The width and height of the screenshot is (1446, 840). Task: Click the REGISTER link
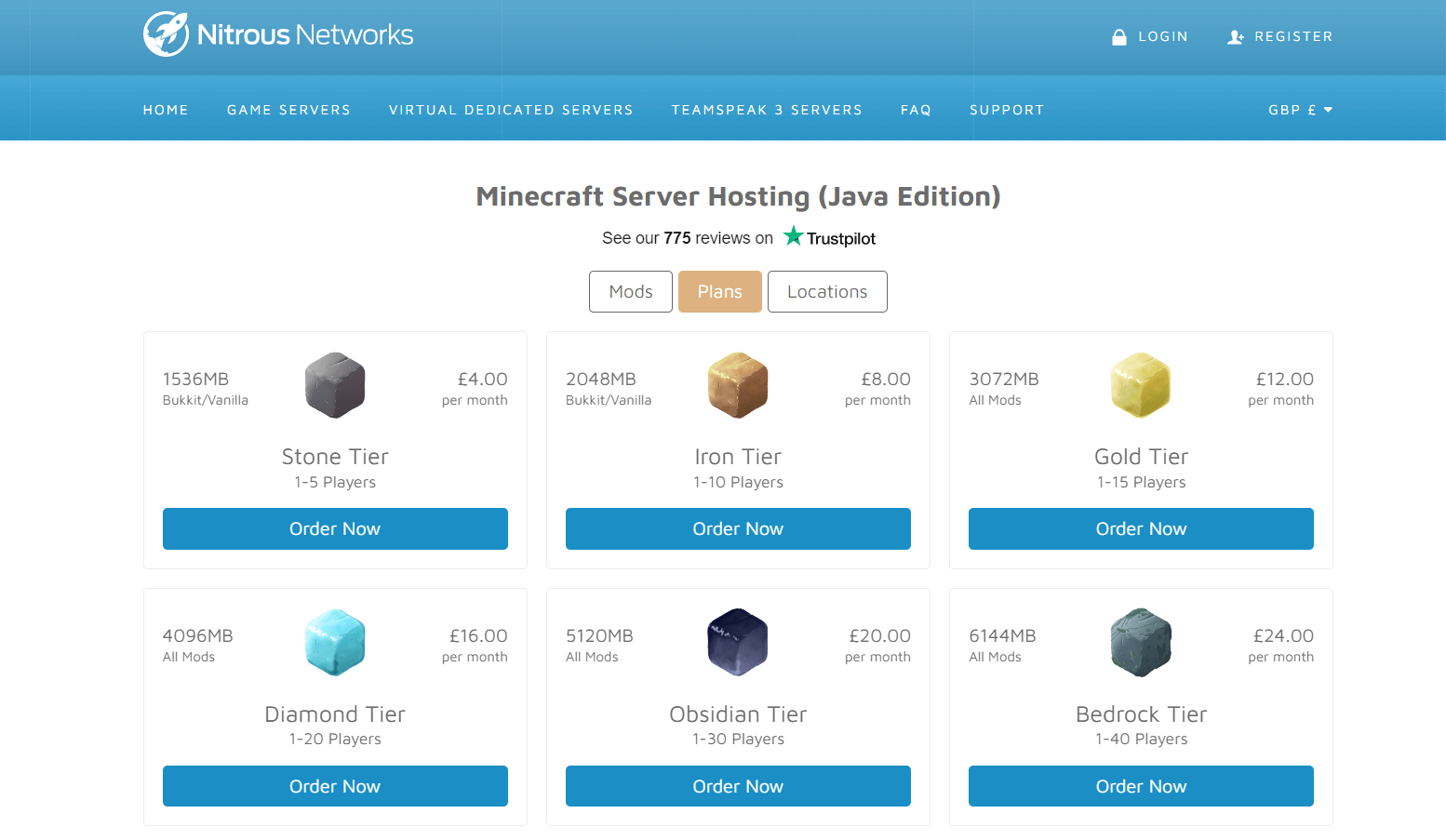click(x=1293, y=37)
